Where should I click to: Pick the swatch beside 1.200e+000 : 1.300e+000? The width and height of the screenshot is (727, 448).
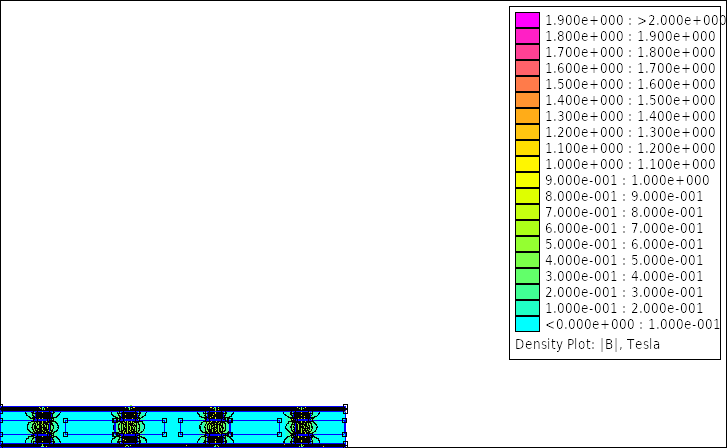point(527,132)
